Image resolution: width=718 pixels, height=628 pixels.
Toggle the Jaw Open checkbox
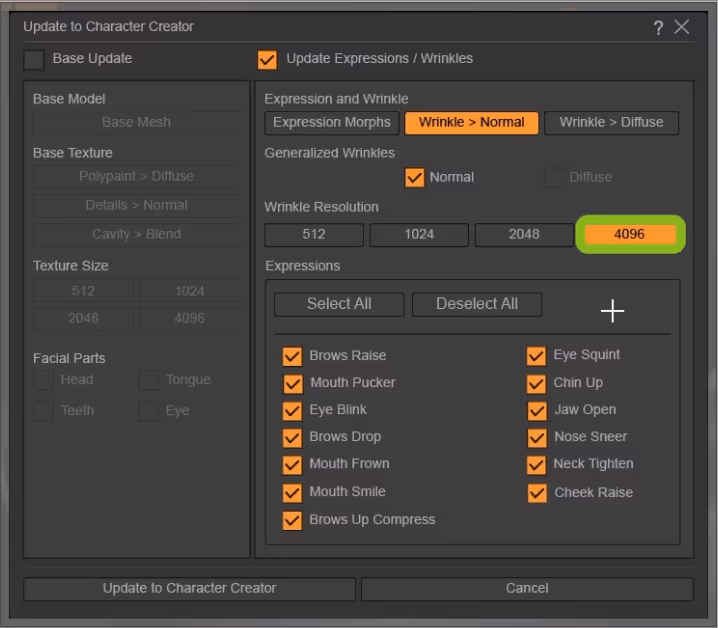pos(537,411)
